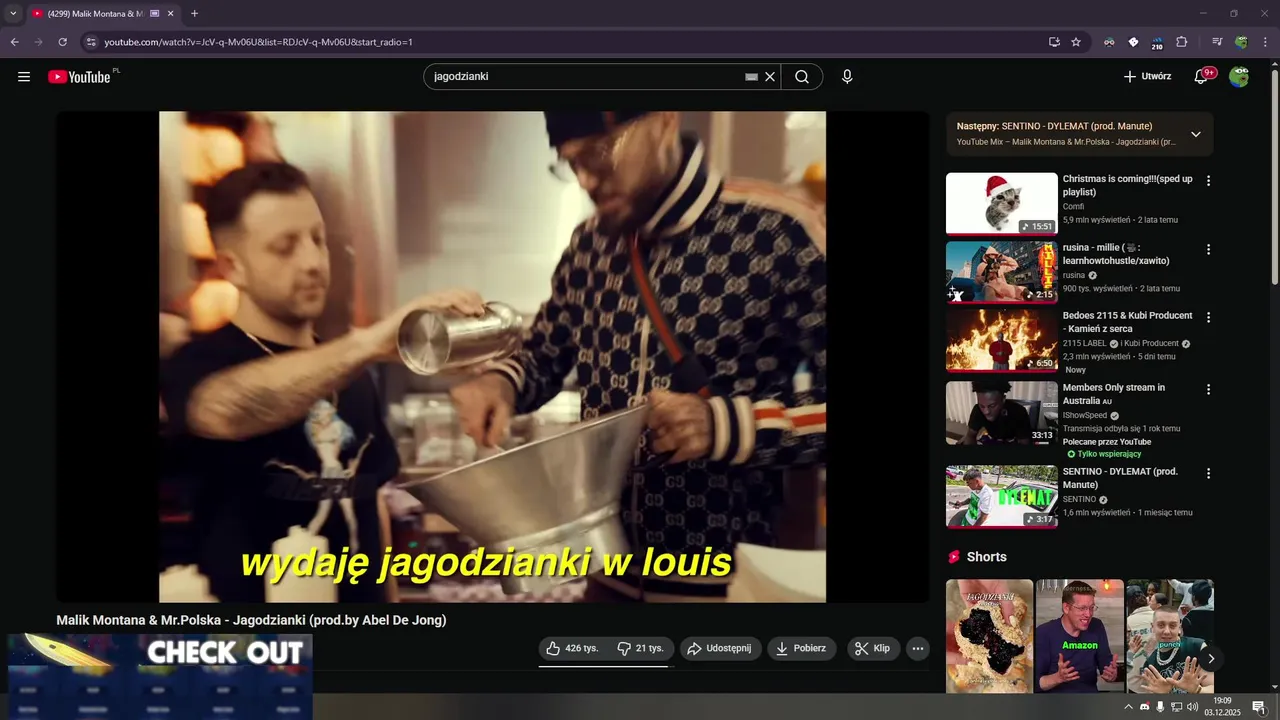Image resolution: width=1280 pixels, height=720 pixels.
Task: Clear the jagodzianki search text with X
Action: 770,77
